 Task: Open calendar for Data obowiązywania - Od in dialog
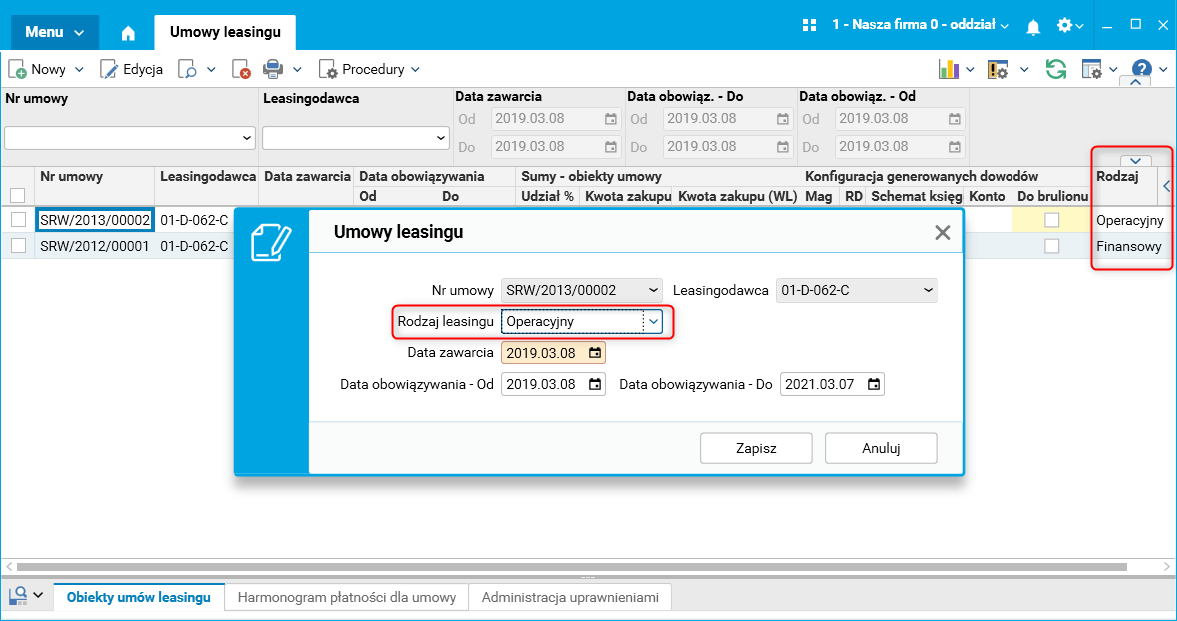tap(595, 384)
